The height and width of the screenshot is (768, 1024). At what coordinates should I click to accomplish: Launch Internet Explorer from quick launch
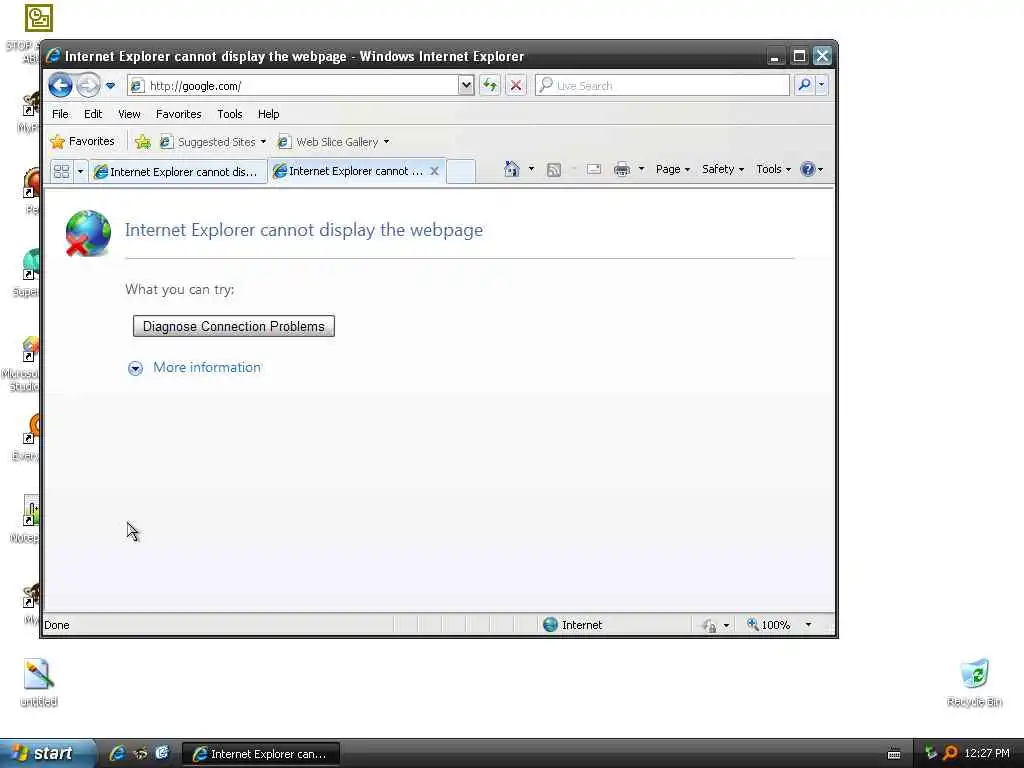tap(118, 753)
